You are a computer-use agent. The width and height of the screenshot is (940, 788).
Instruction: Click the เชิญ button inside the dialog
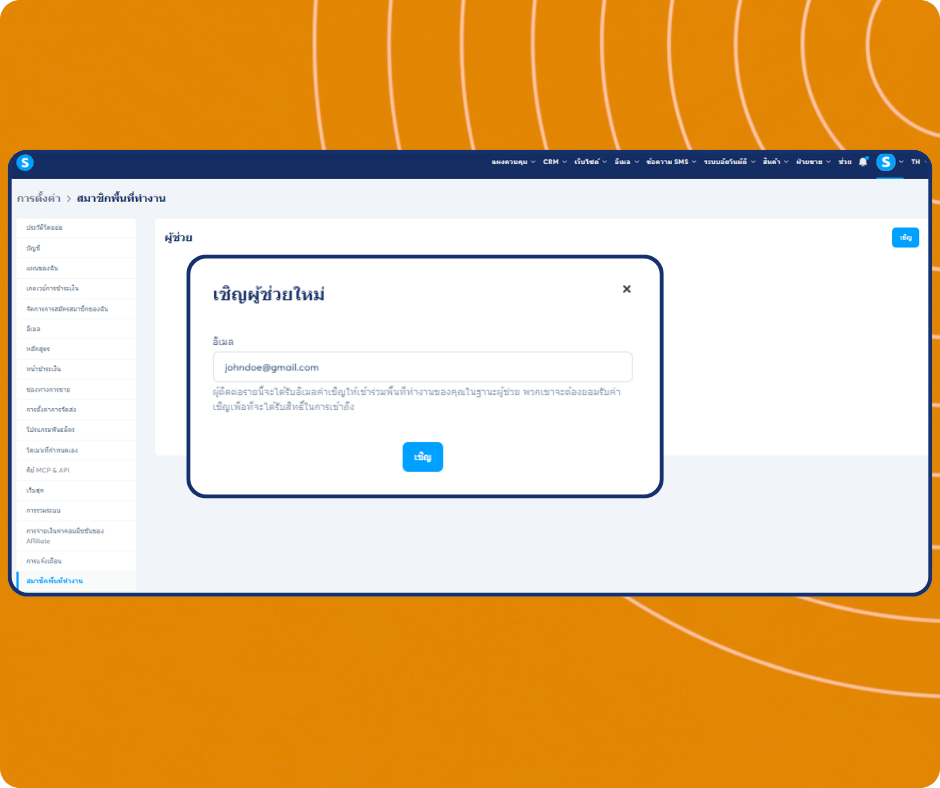click(x=423, y=457)
